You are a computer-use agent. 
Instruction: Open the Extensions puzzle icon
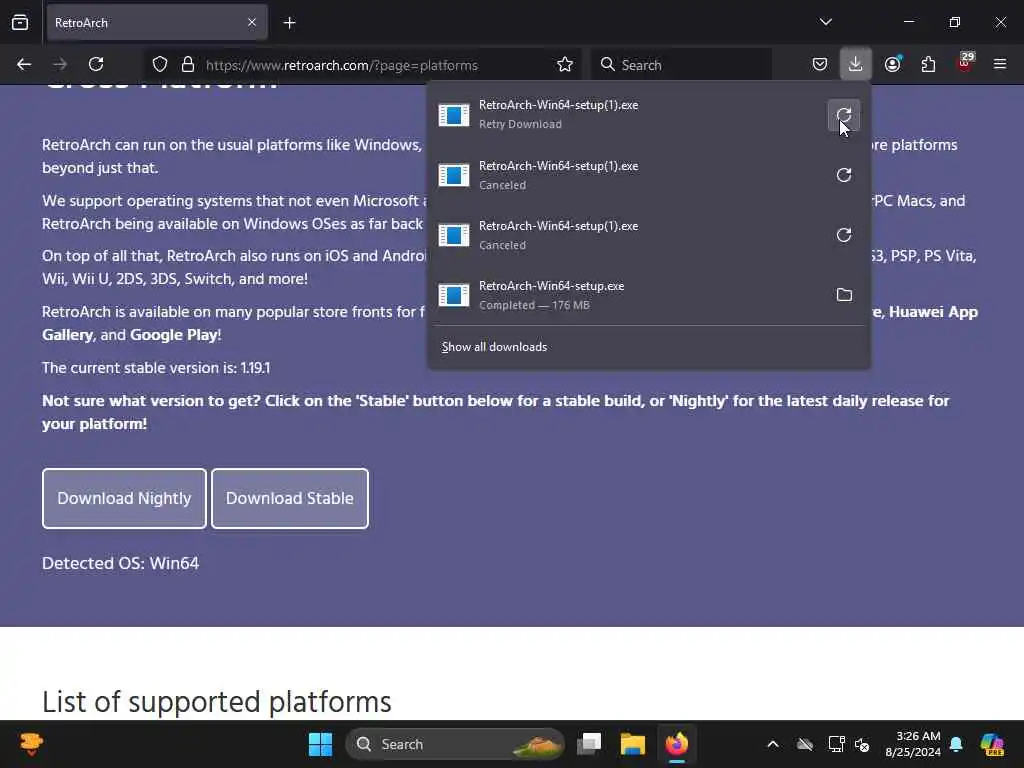click(x=928, y=65)
